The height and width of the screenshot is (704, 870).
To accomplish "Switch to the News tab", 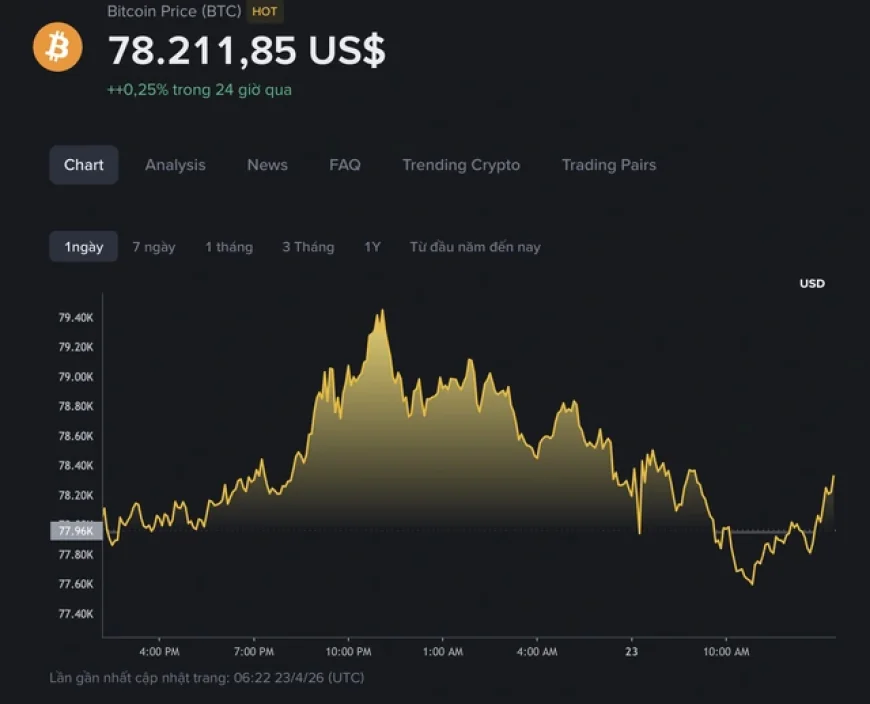I will (266, 165).
